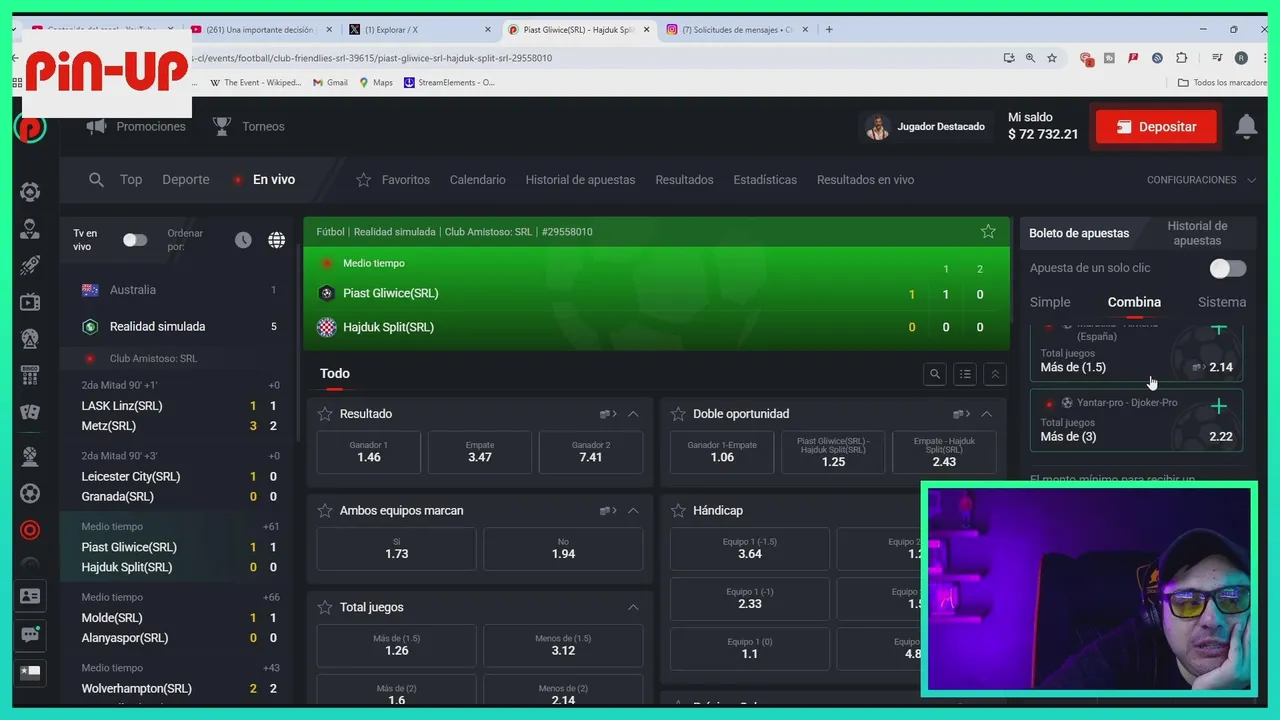Bet on Ganador 1 at 1.46
The height and width of the screenshot is (720, 1280).
tap(369, 452)
